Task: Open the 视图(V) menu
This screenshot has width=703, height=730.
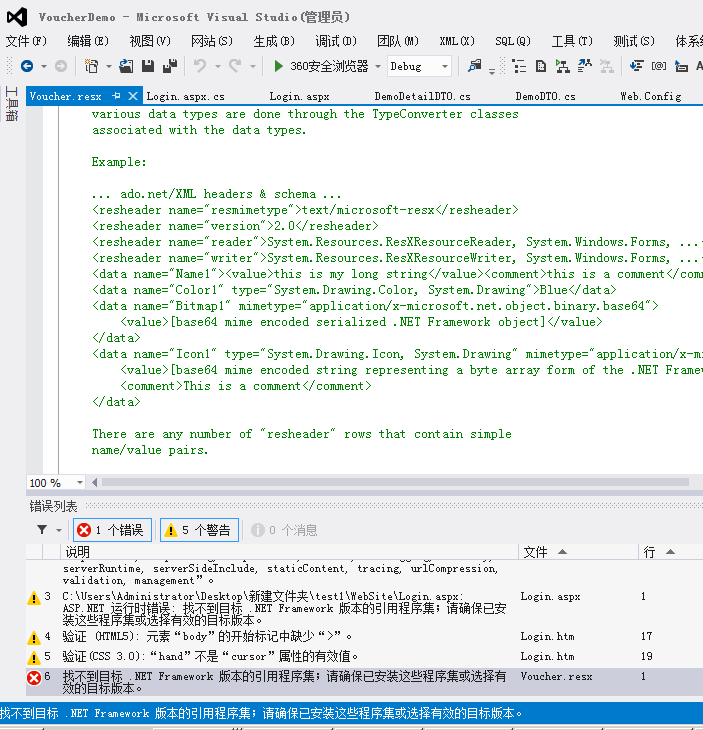Action: (x=150, y=41)
